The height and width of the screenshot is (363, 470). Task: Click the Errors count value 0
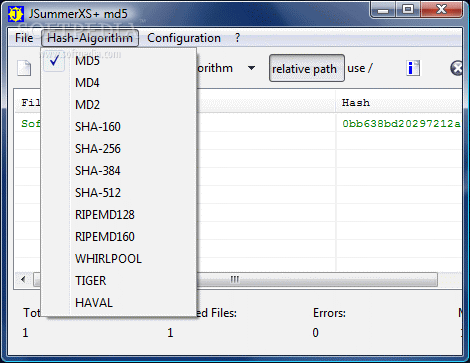point(315,333)
